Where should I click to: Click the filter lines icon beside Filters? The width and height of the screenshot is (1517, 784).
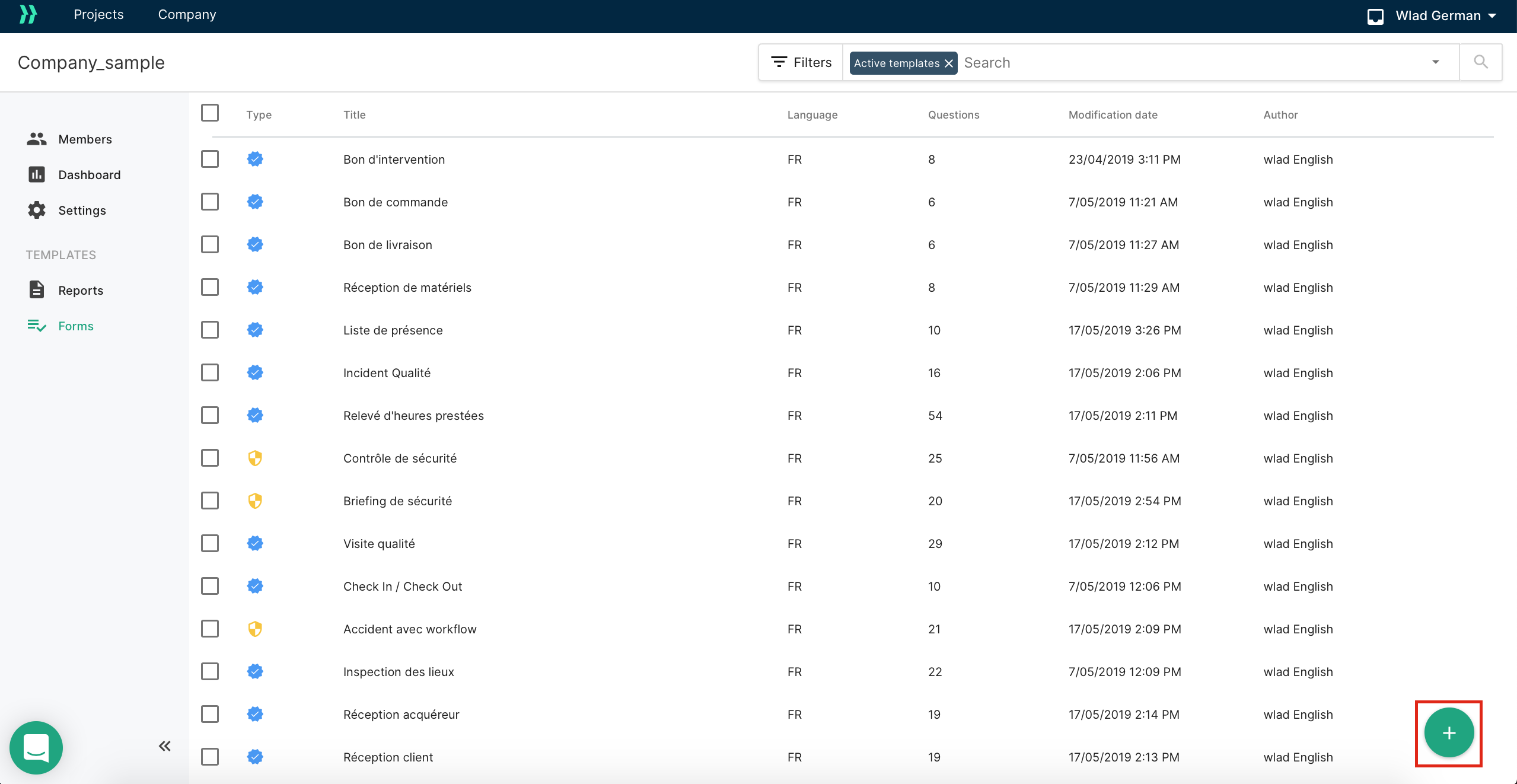779,62
